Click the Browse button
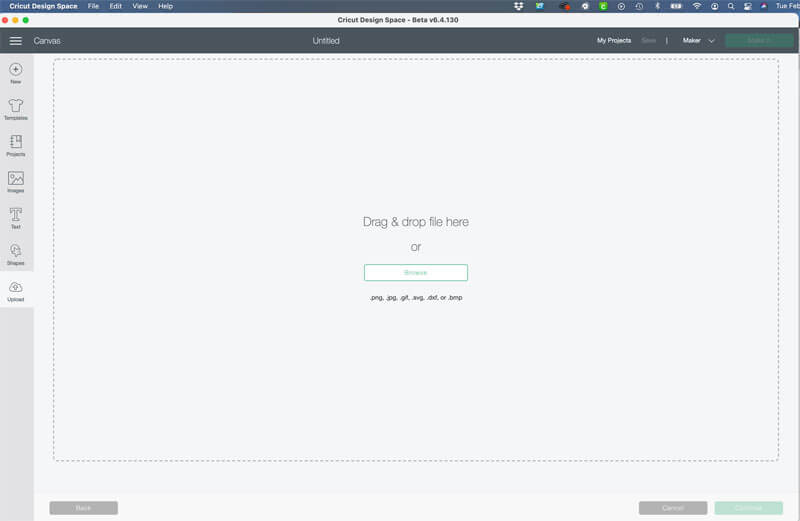 coord(416,272)
